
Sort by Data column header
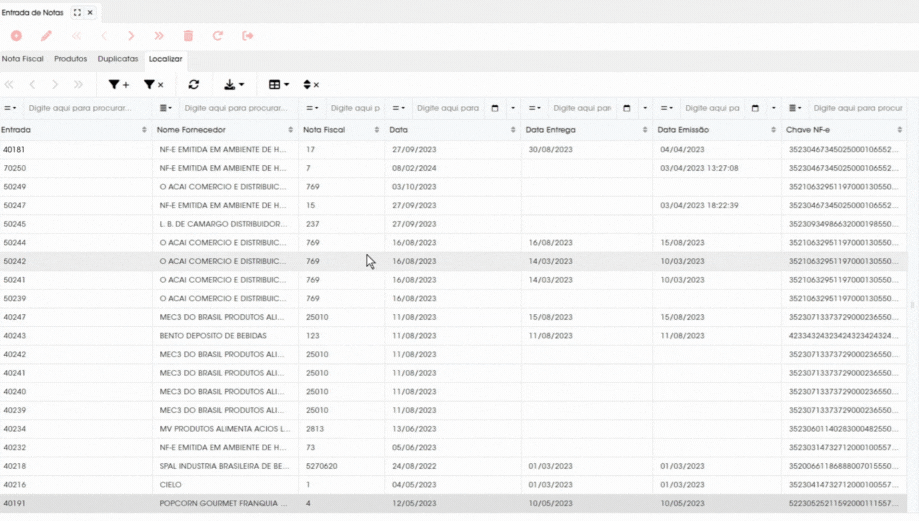[x=452, y=130]
